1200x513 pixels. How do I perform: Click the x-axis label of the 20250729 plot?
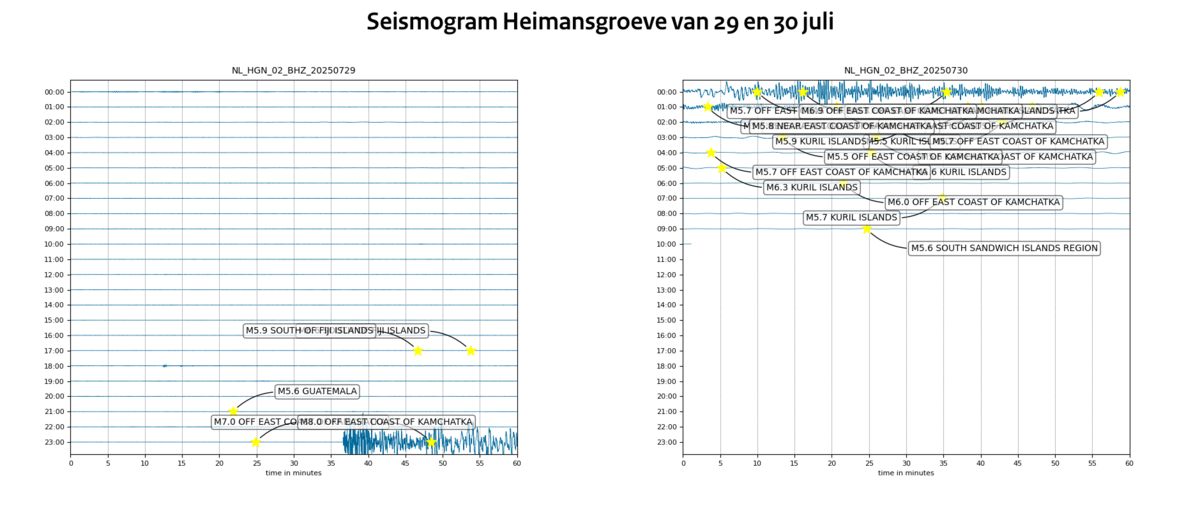(293, 473)
